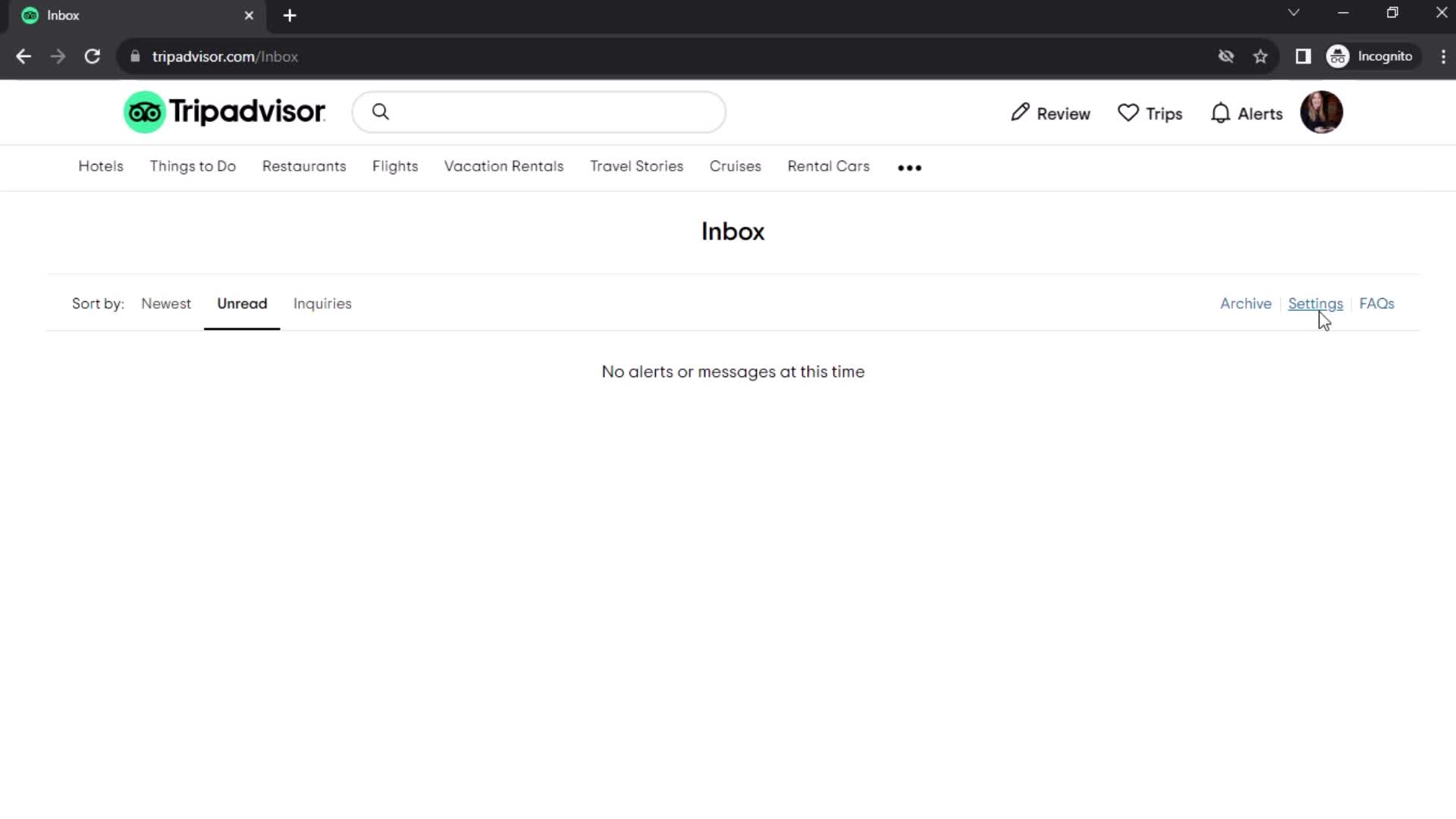This screenshot has width=1456, height=819.
Task: Click the Alerts bell icon
Action: 1221,113
